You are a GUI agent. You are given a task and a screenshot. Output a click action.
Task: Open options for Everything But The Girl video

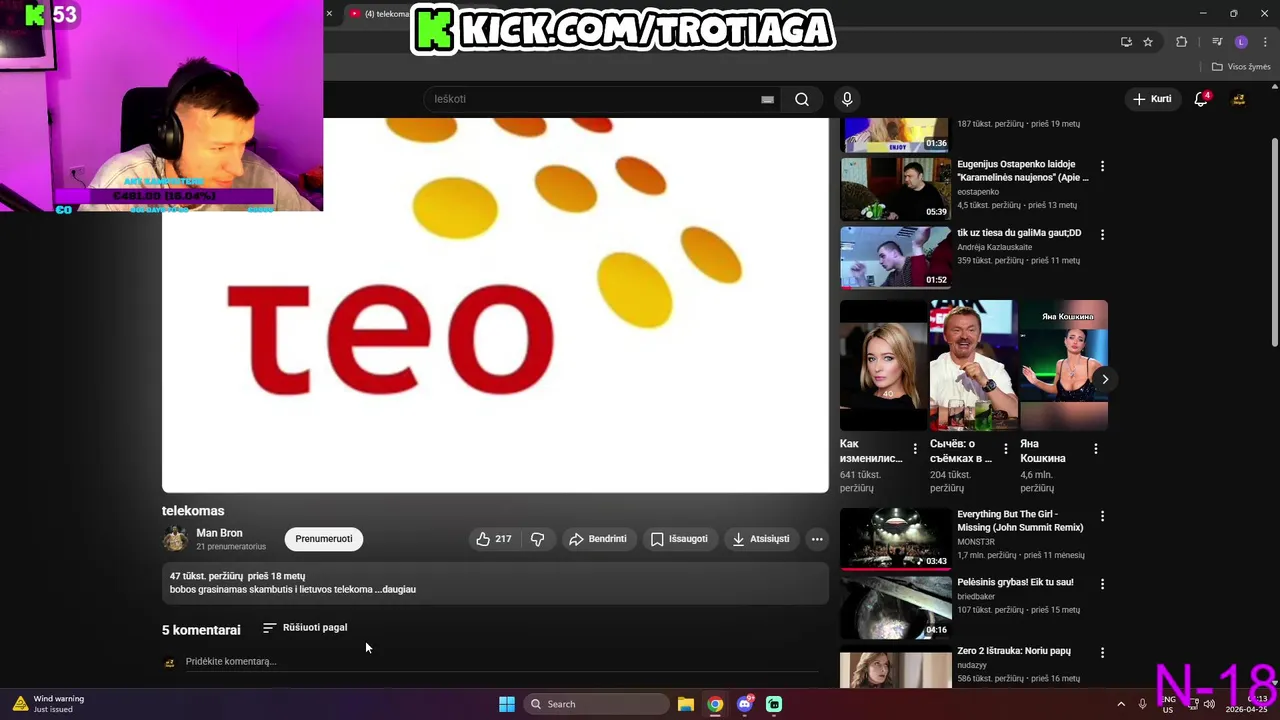pos(1102,516)
